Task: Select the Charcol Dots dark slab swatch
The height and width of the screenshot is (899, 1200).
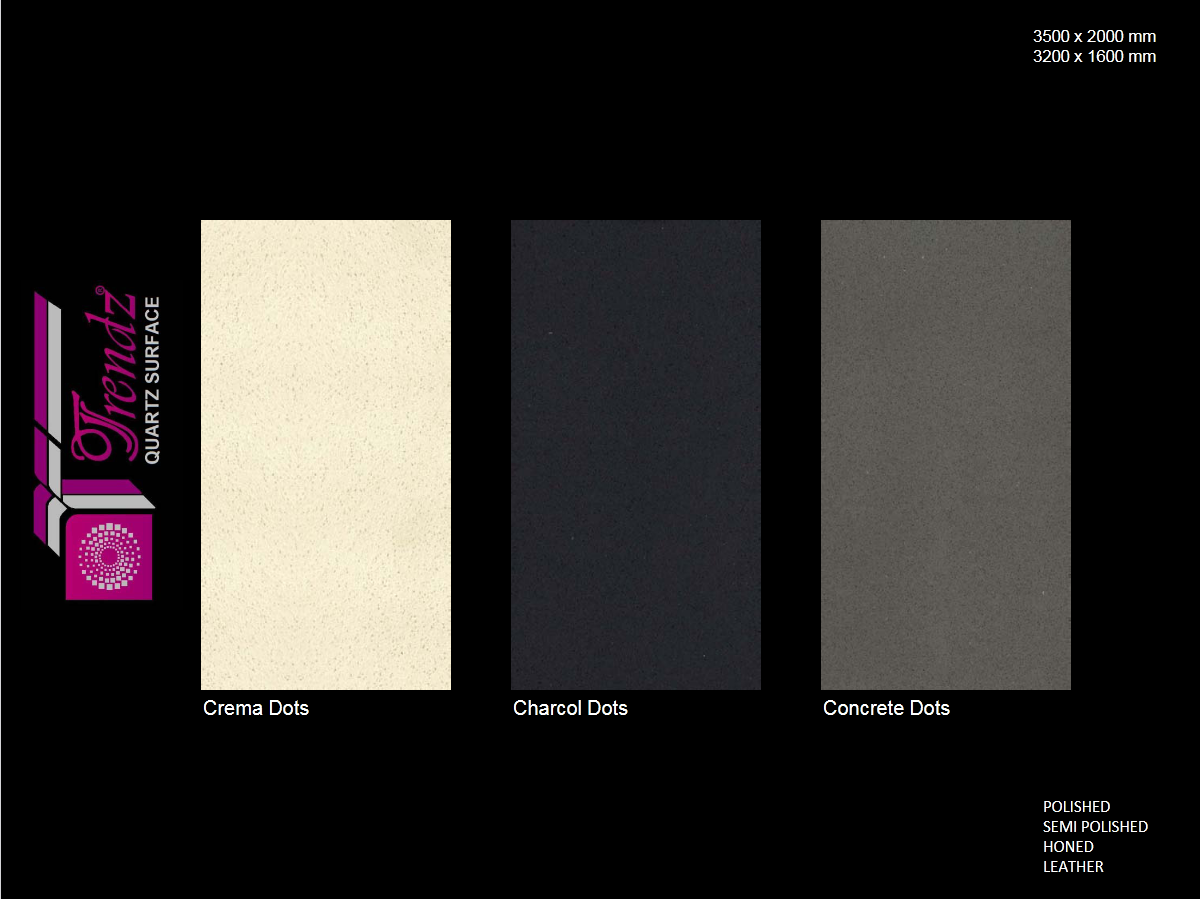Action: (x=635, y=454)
